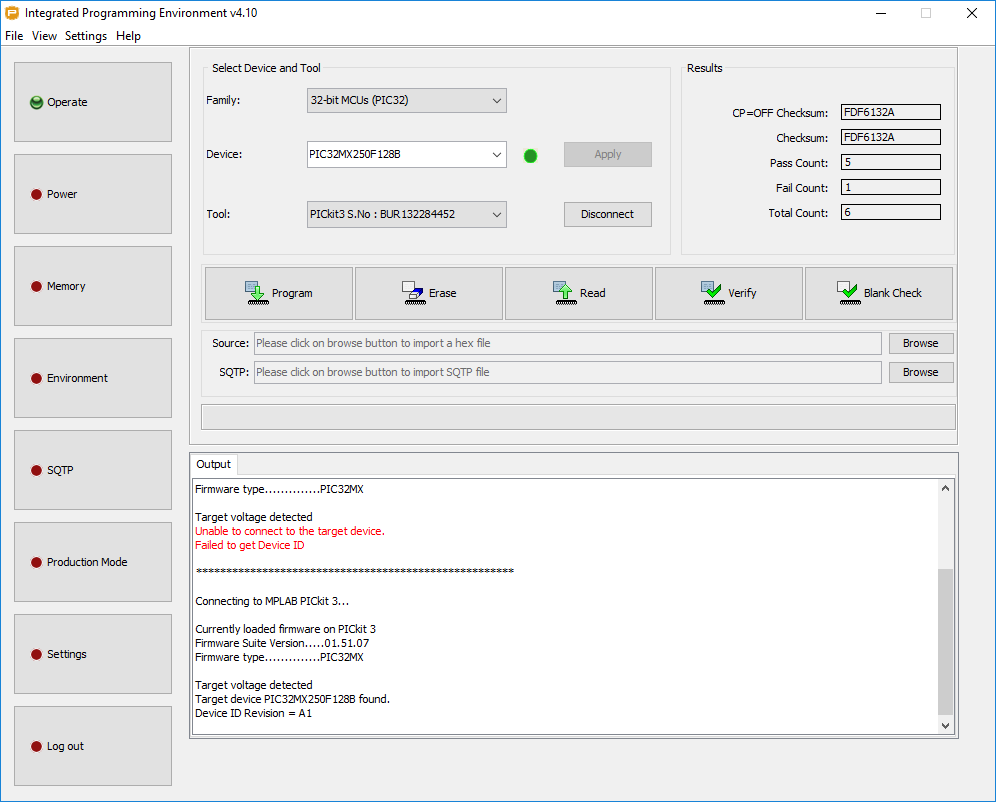The image size is (996, 802).
Task: Open the File menu
Action: 14,36
